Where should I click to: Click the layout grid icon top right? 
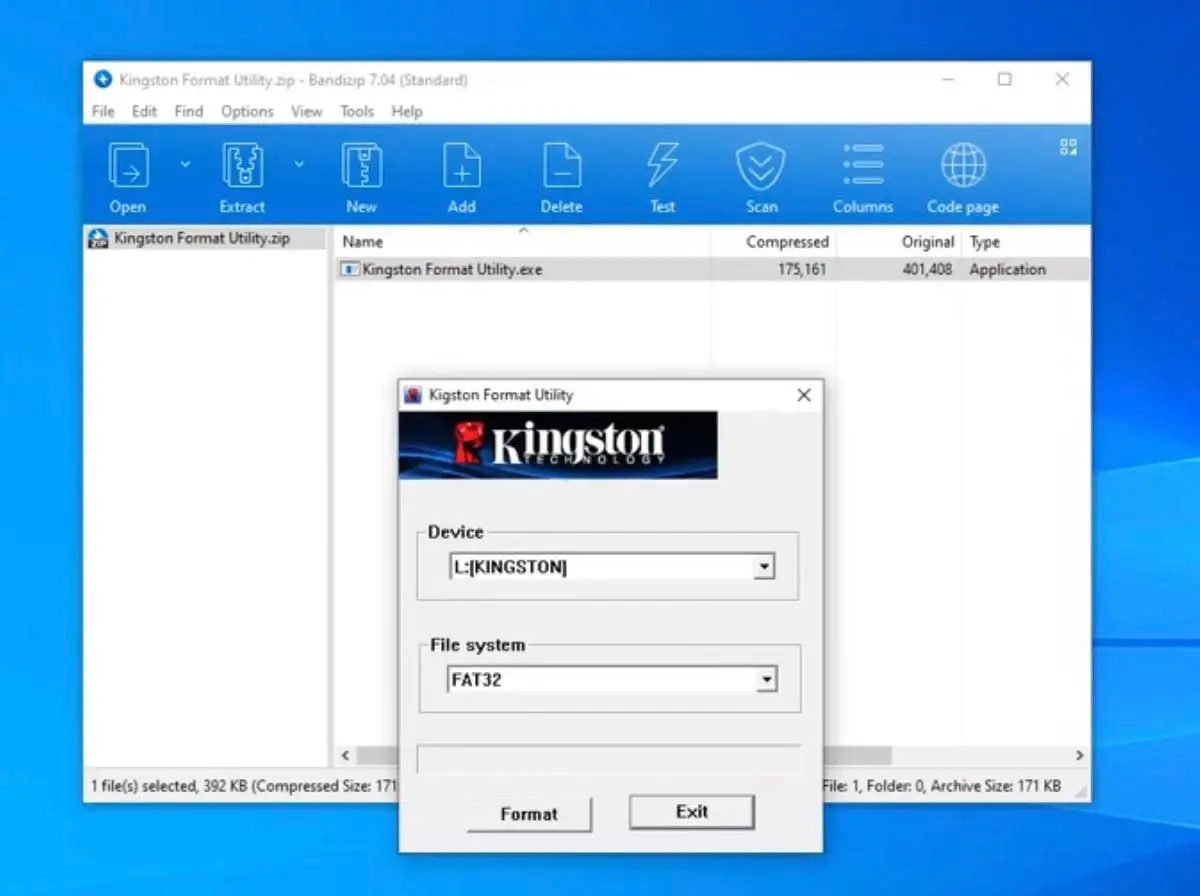coord(1067,146)
